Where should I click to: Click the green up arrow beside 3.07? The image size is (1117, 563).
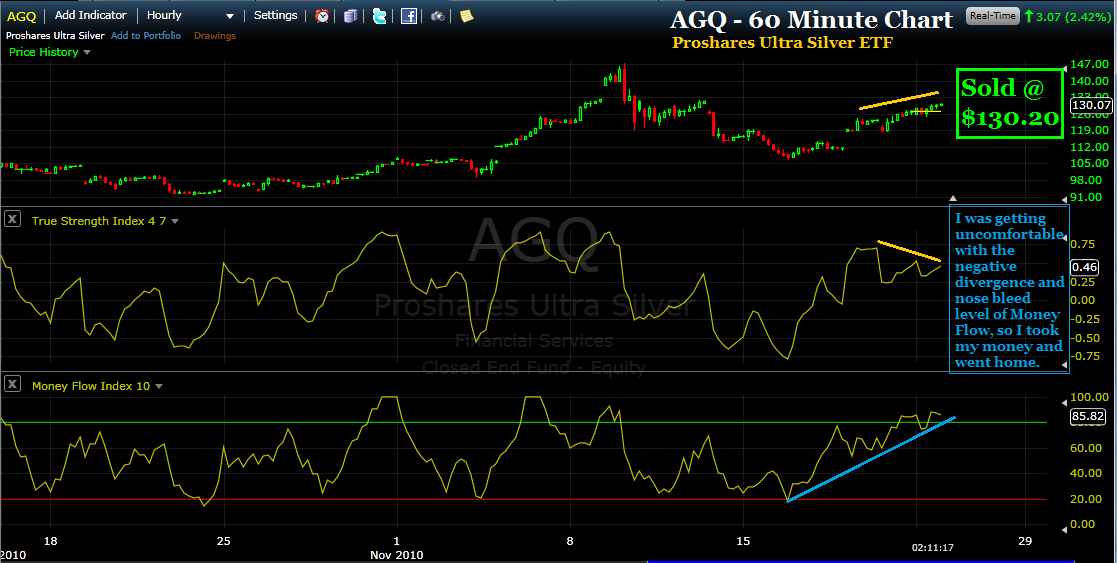(1029, 16)
